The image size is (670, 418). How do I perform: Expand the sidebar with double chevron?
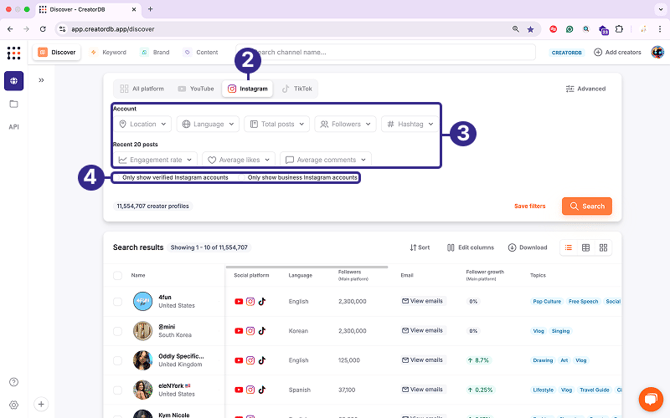pyautogui.click(x=41, y=80)
